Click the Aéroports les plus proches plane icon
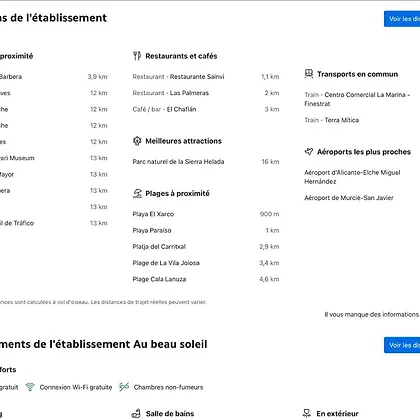 click(309, 152)
